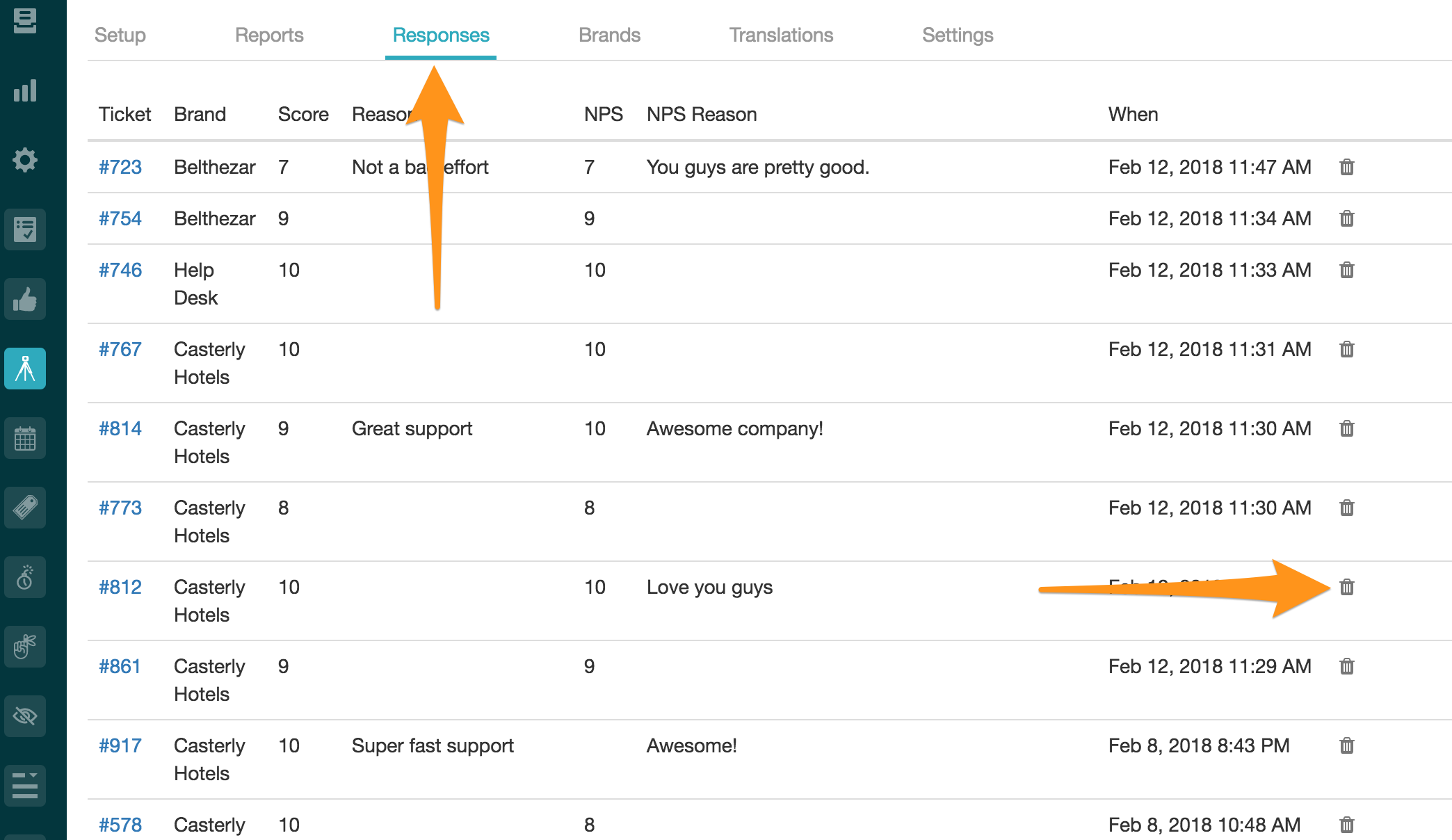Open ticket #754 link
The width and height of the screenshot is (1452, 840).
120,218
